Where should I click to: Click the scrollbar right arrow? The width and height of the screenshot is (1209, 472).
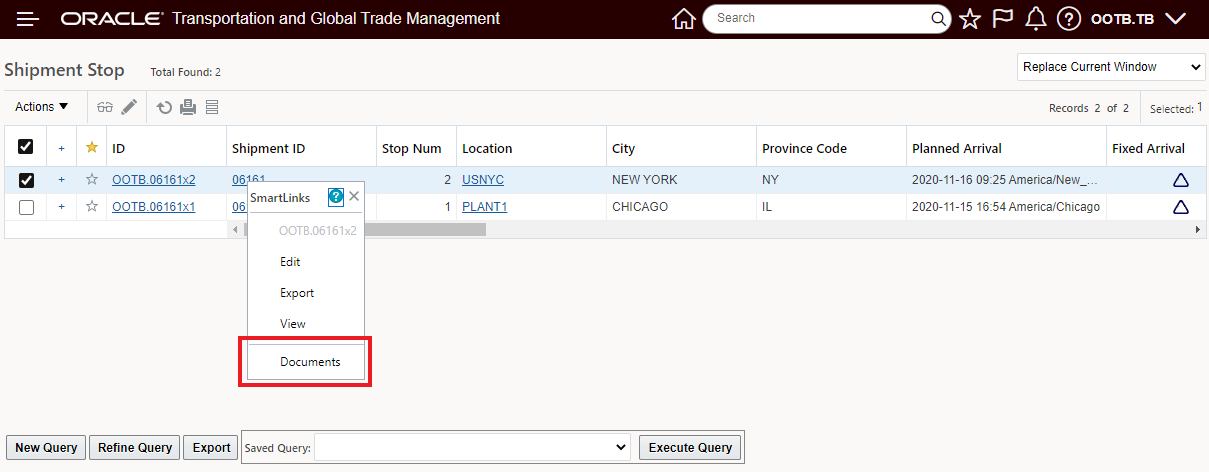coord(1198,229)
